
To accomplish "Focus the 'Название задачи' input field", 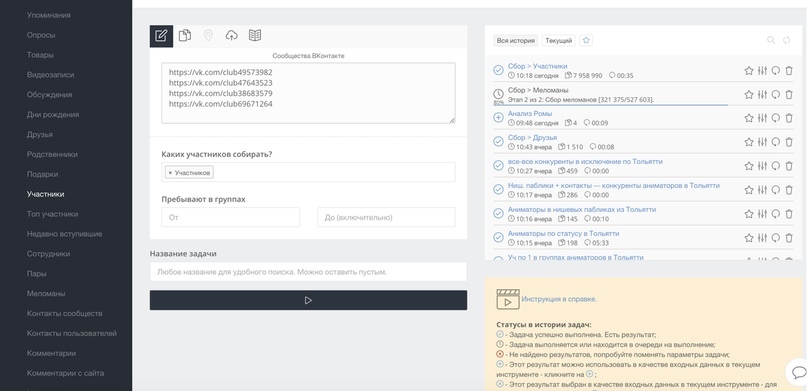I will (308, 272).
